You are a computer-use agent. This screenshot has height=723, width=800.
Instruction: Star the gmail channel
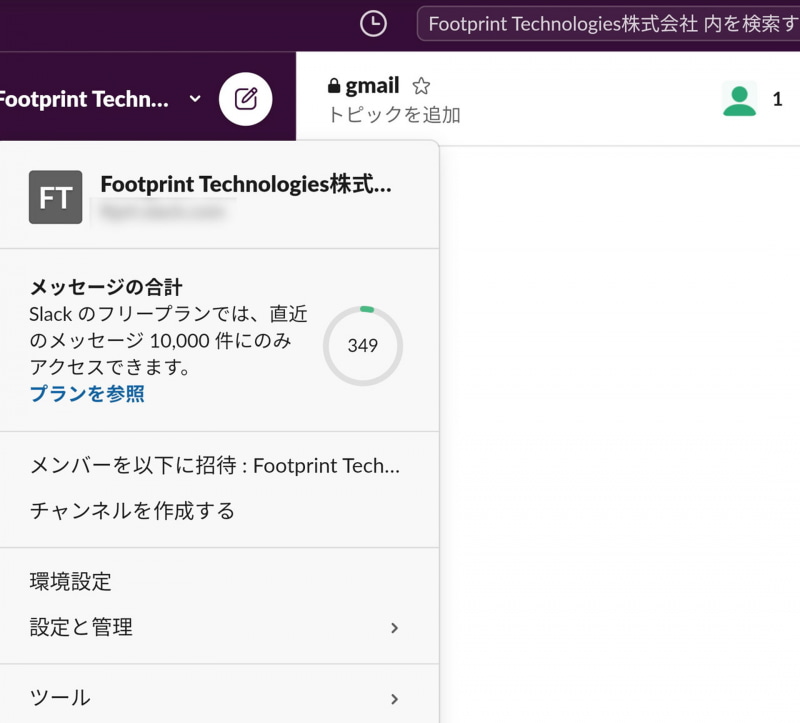(421, 86)
